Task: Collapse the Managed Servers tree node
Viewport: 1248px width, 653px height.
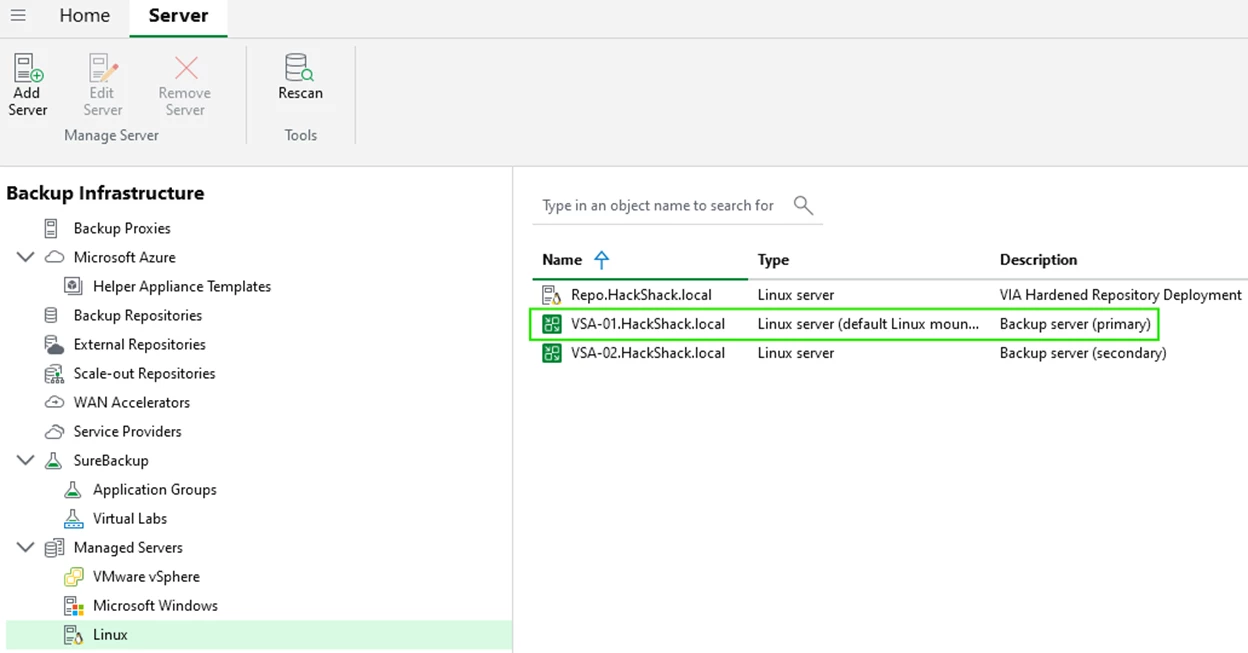Action: pyautogui.click(x=26, y=547)
